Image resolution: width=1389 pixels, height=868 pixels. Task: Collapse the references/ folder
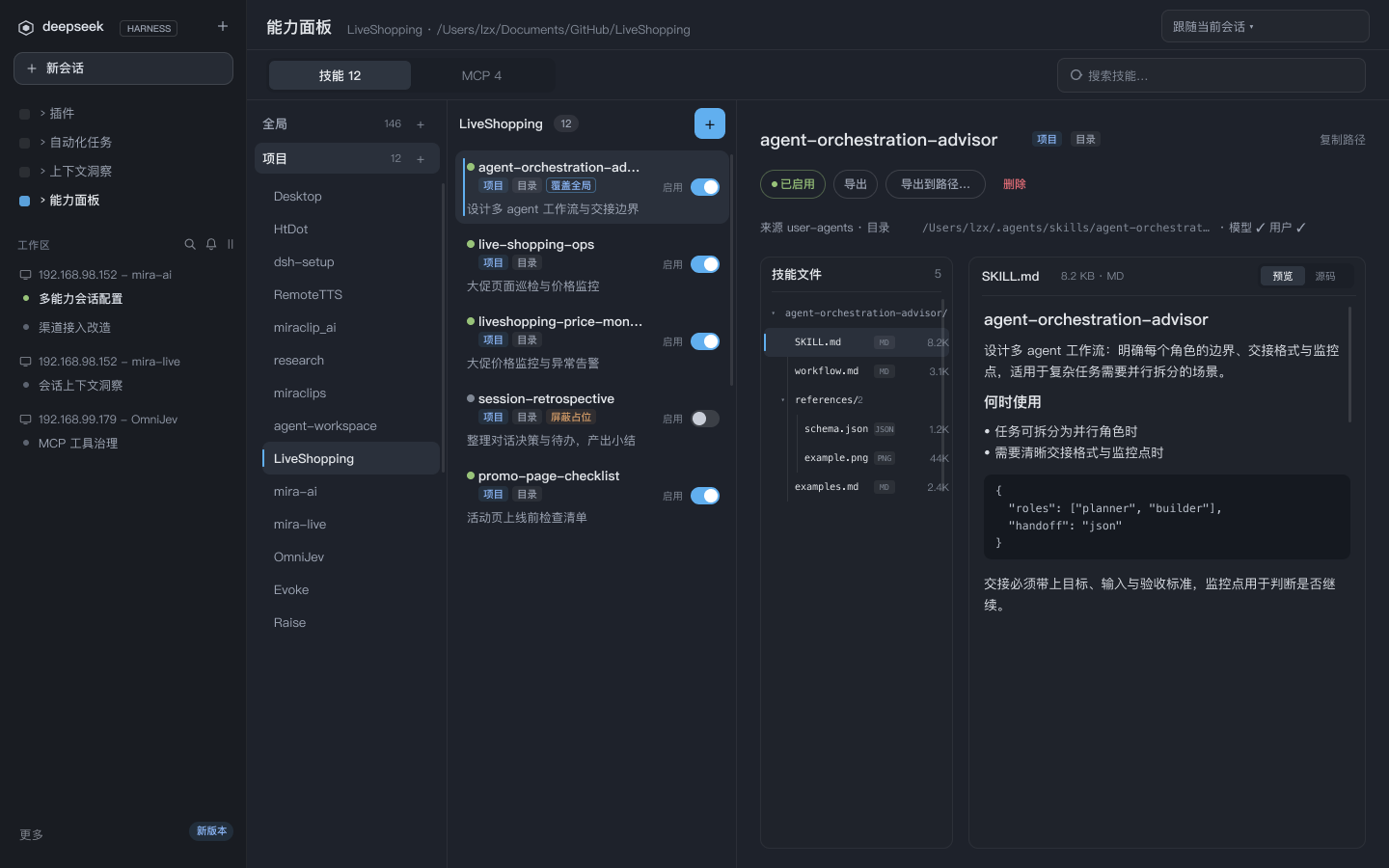[783, 400]
